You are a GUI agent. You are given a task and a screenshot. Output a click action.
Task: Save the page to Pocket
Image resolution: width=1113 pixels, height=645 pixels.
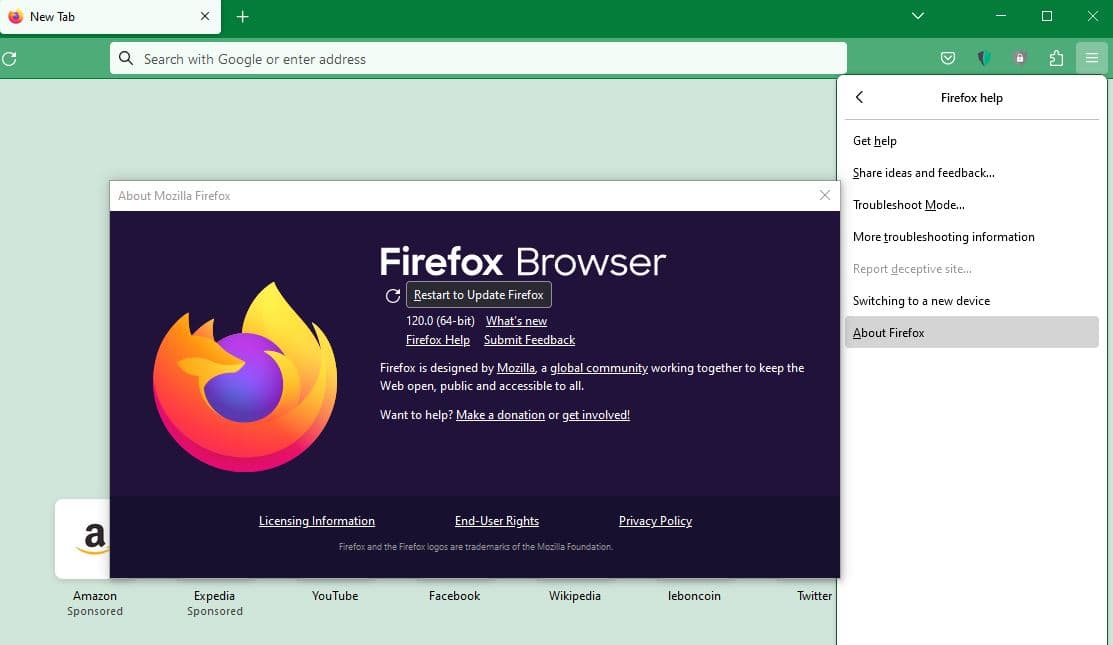tap(947, 58)
